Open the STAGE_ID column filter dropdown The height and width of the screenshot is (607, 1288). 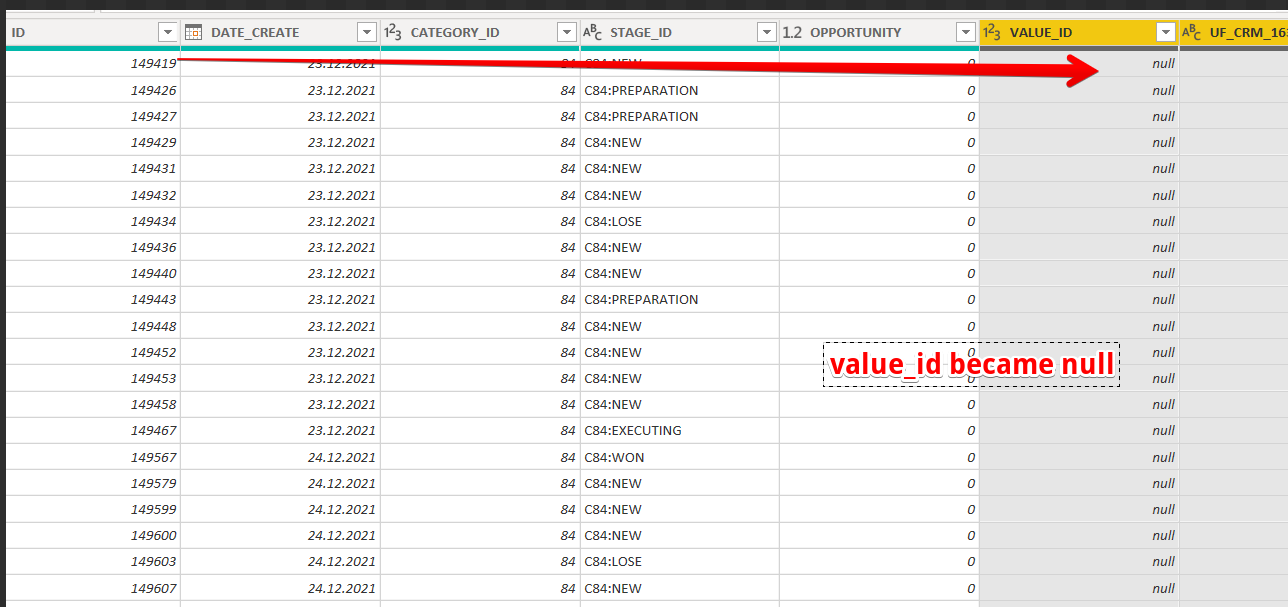[767, 32]
